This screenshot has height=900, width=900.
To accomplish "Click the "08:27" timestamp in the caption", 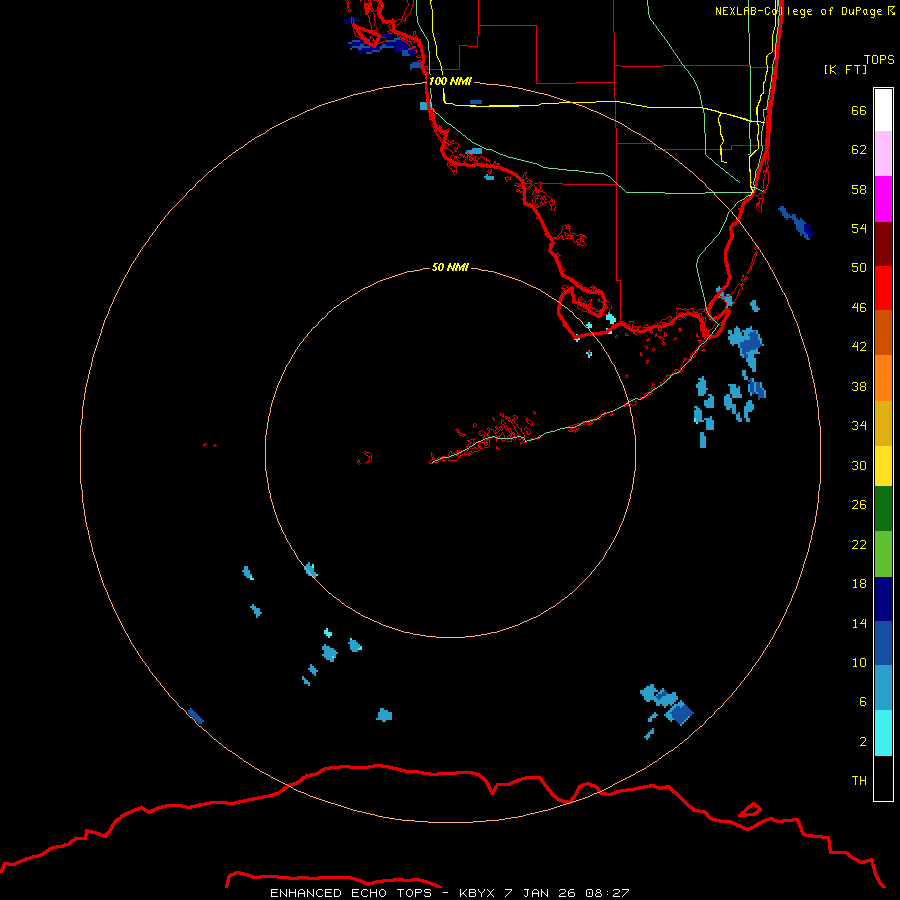I will tap(607, 893).
